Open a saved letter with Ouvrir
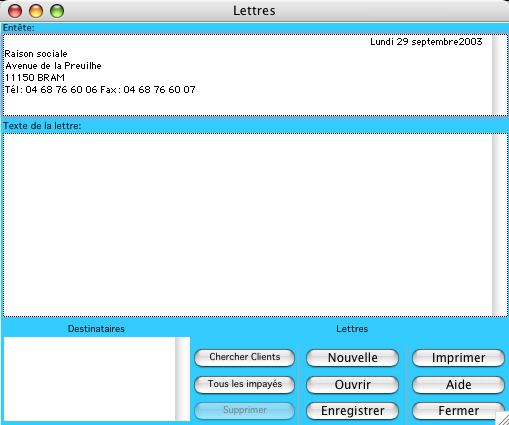Image resolution: width=509 pixels, height=425 pixels. point(352,385)
